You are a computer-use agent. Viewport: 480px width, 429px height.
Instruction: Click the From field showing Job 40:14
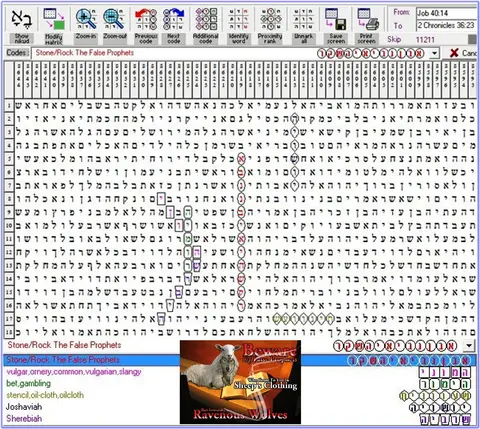pyautogui.click(x=446, y=13)
